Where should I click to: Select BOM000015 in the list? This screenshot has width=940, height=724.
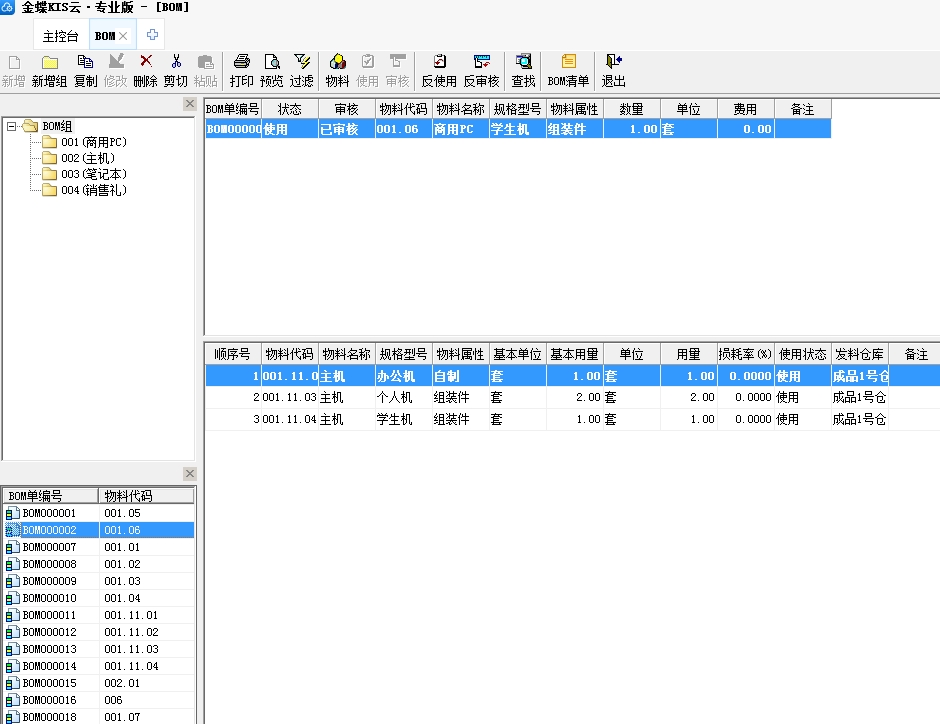(x=99, y=683)
